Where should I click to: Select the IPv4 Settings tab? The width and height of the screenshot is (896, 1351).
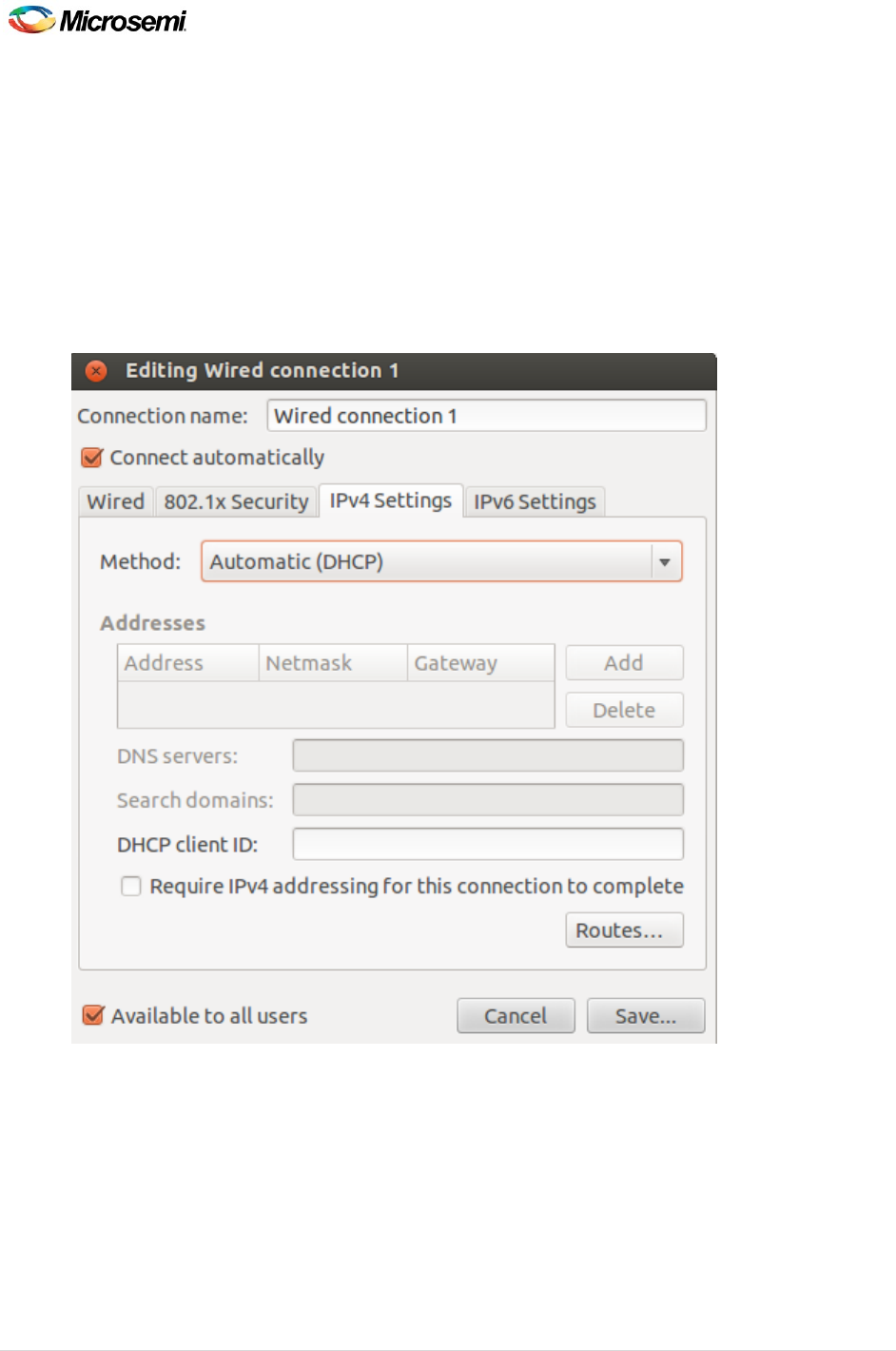[x=391, y=500]
